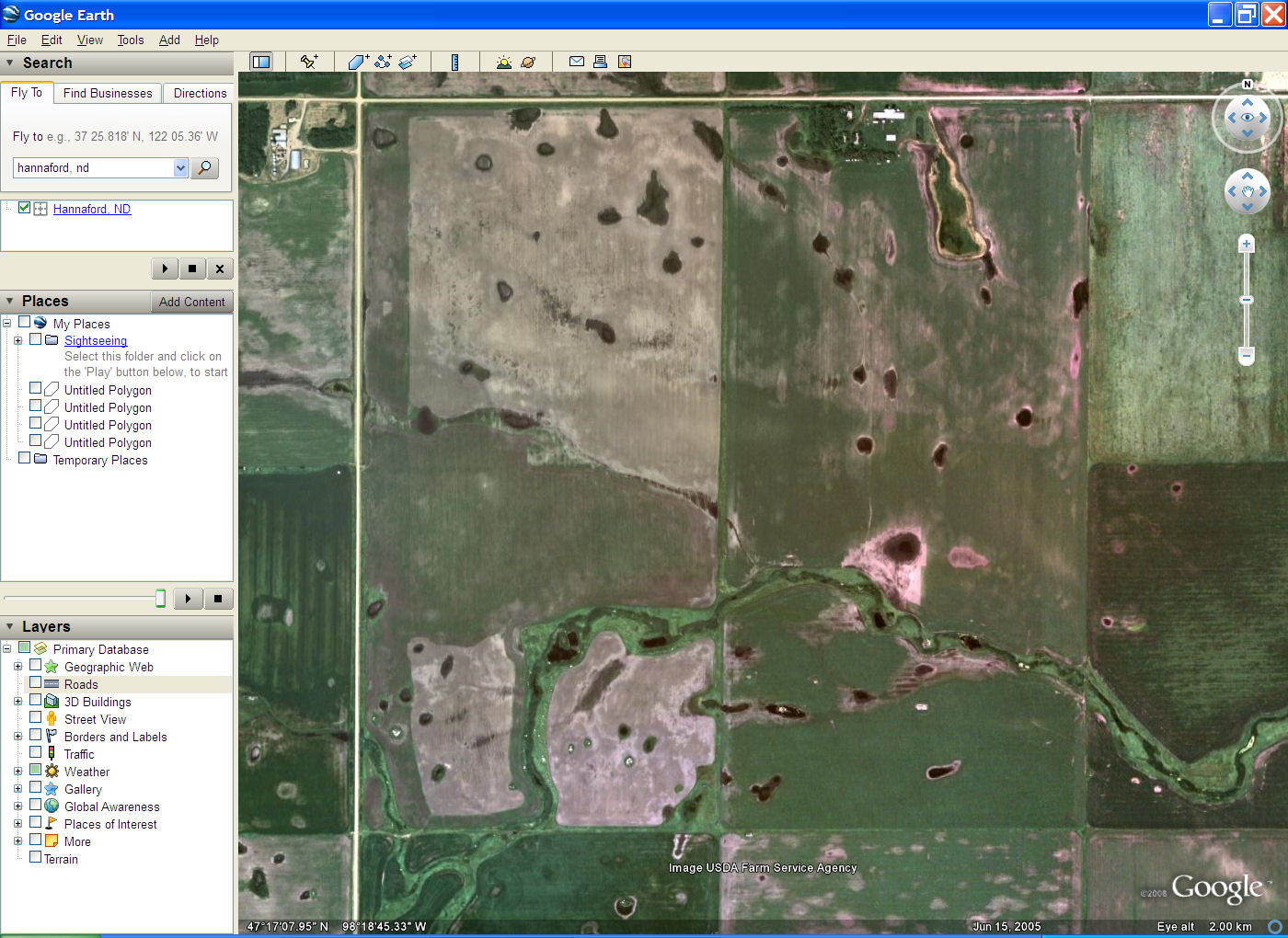Click the Look joystick eye control
This screenshot has width=1288, height=938.
click(1248, 118)
